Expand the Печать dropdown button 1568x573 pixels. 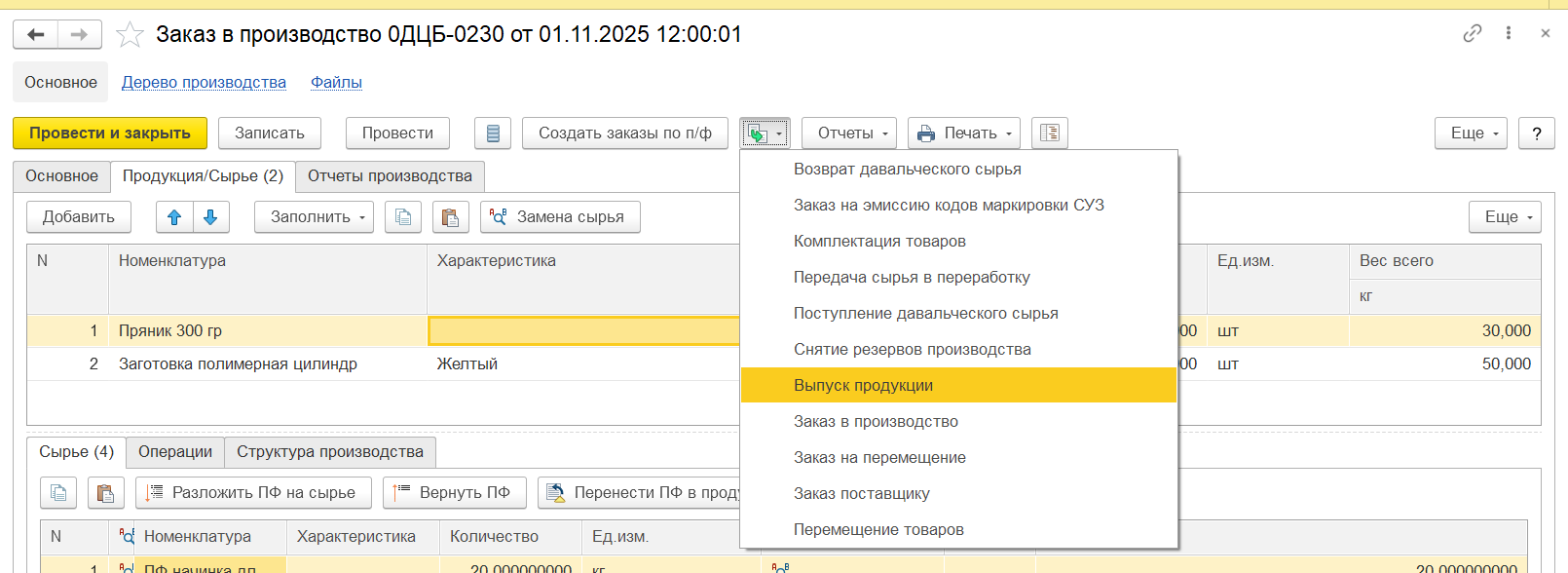(963, 134)
